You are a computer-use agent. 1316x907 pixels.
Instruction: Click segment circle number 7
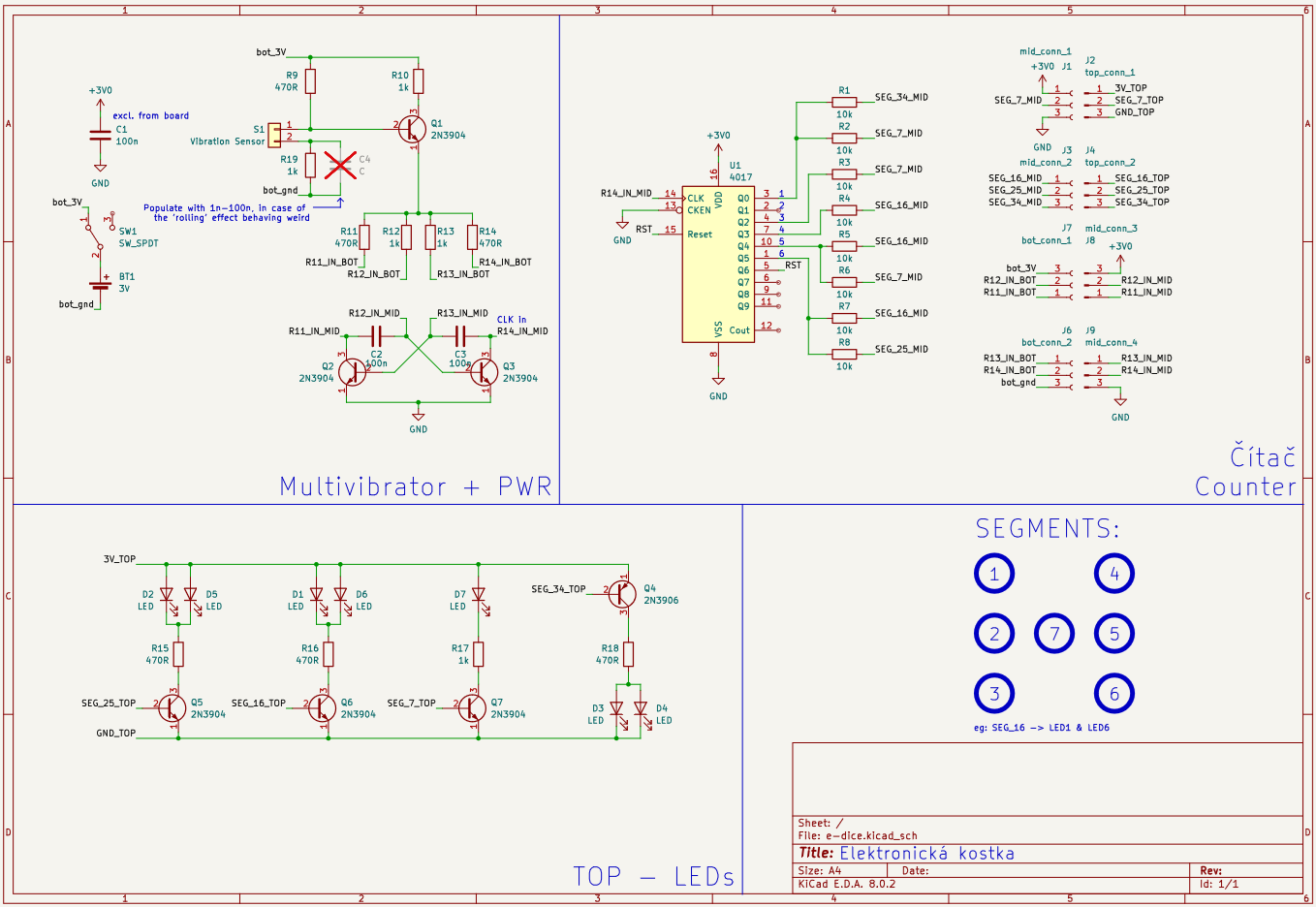[x=1054, y=634]
